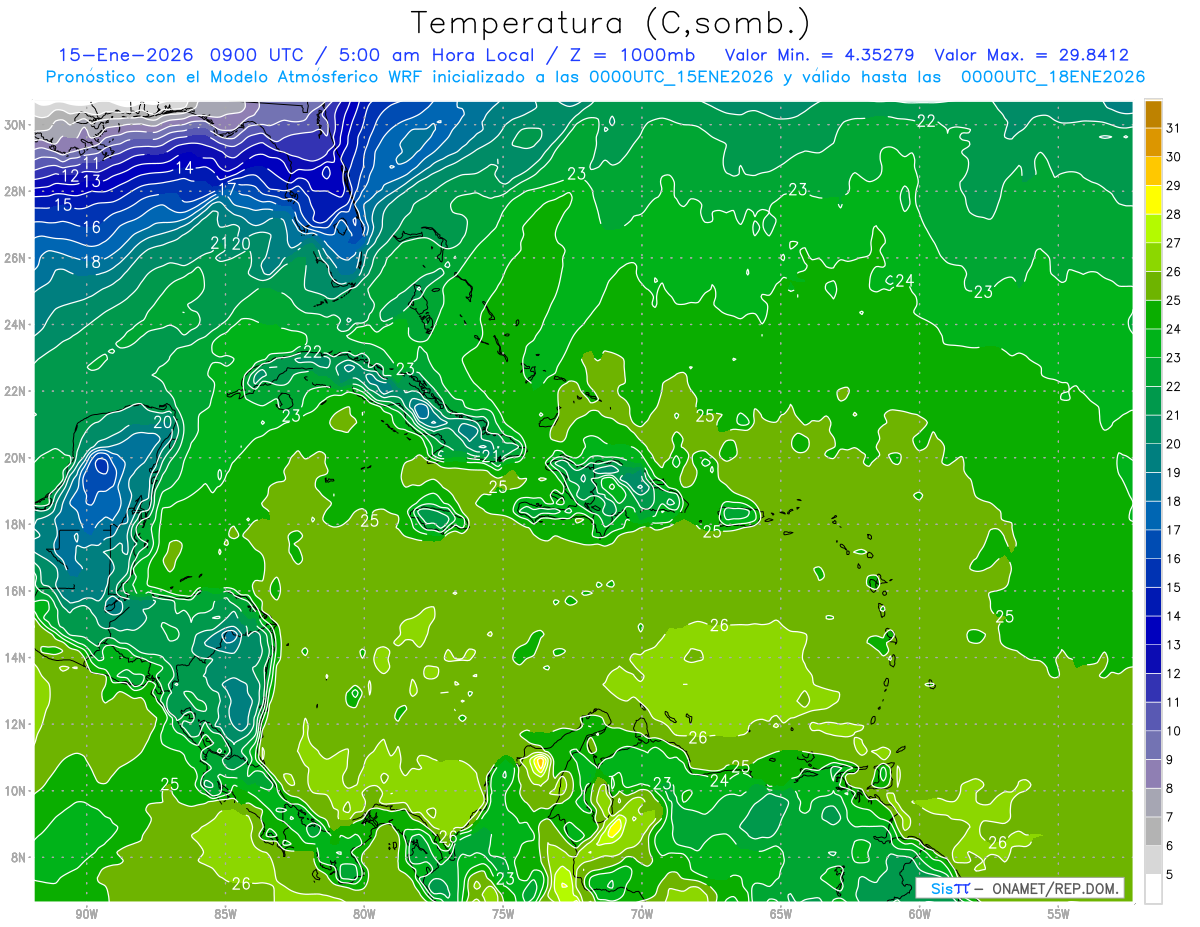This screenshot has width=1200, height=927.
Task: Click the "18" contour label on the map
Action: point(91,262)
